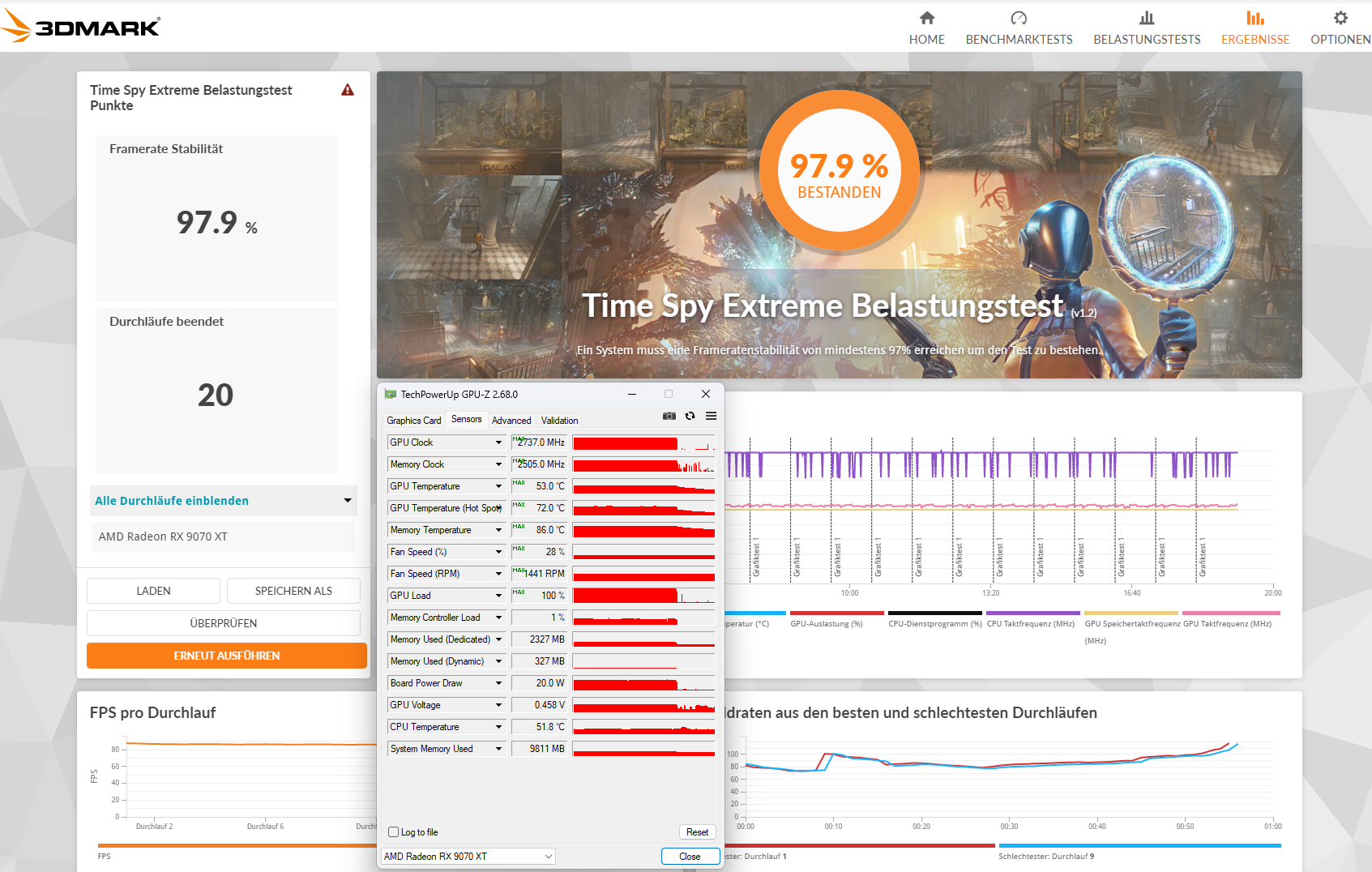Click GPU-Z Reset button
Screen dimensions: 1372x872
pos(697,832)
